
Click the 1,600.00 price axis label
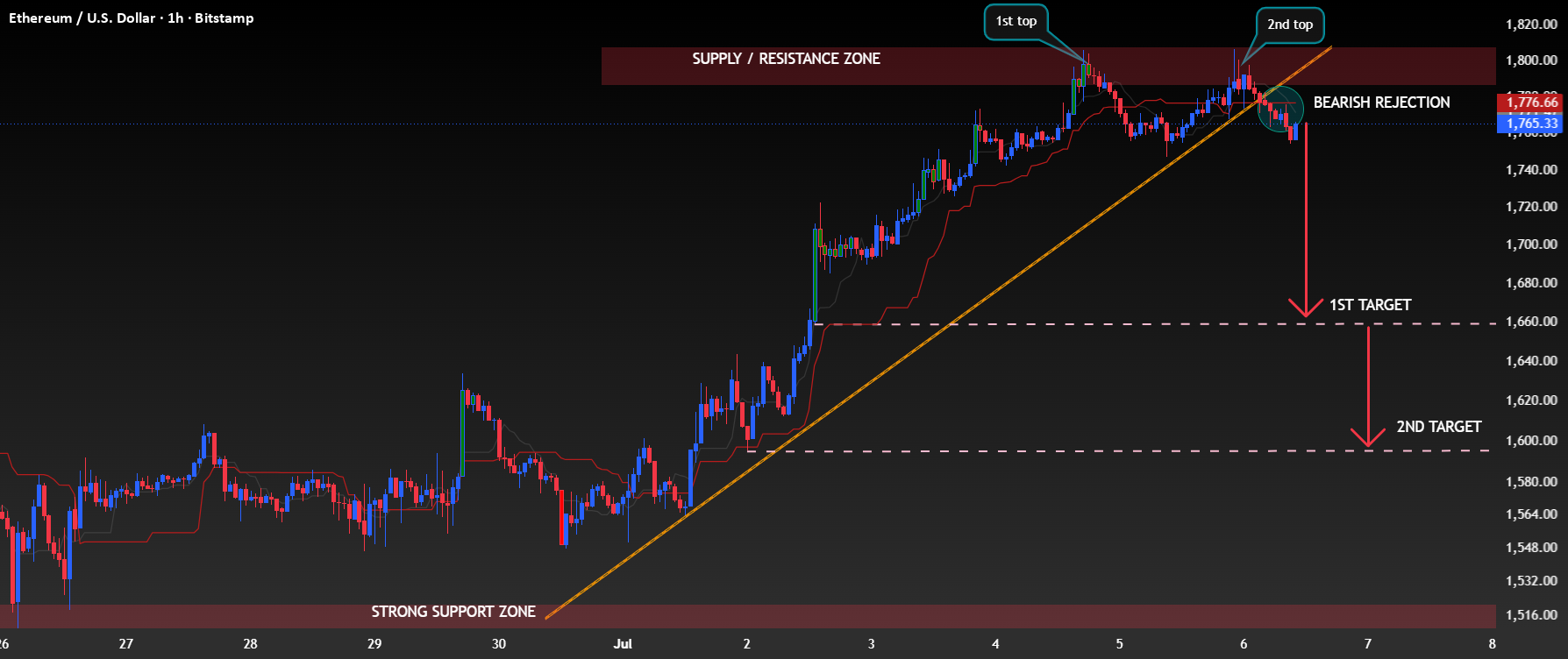click(1531, 441)
